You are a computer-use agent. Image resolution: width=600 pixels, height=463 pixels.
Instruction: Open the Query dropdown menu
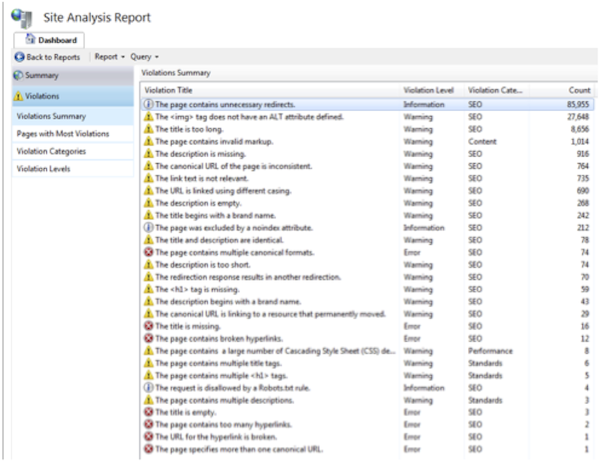pos(144,57)
